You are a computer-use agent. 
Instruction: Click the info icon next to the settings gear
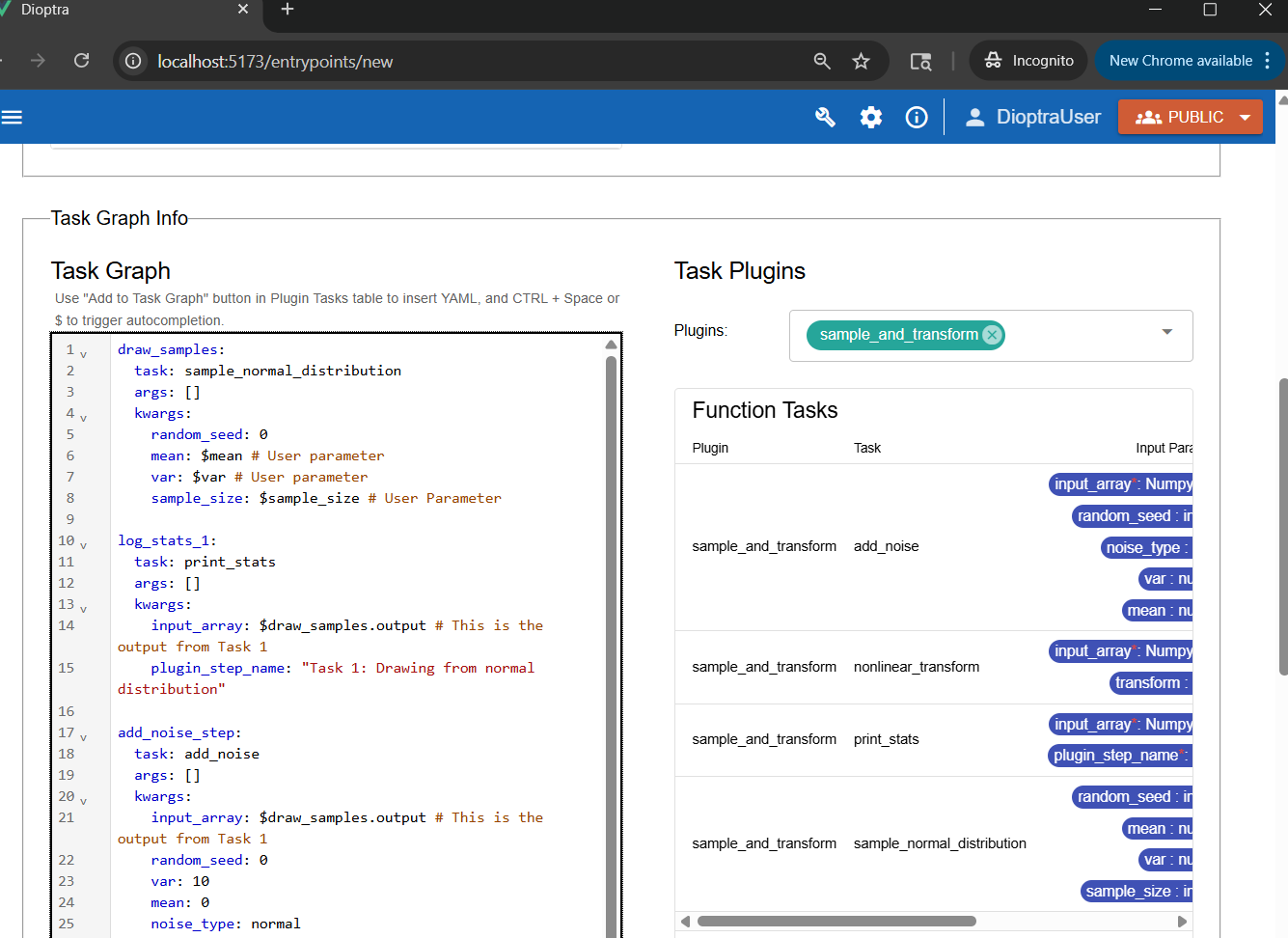pos(915,117)
